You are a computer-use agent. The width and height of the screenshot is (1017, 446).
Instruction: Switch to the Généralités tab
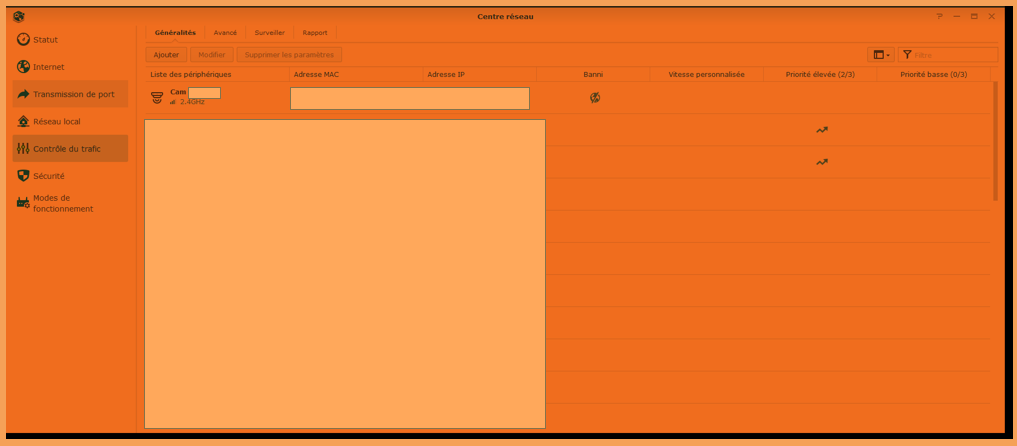(175, 32)
